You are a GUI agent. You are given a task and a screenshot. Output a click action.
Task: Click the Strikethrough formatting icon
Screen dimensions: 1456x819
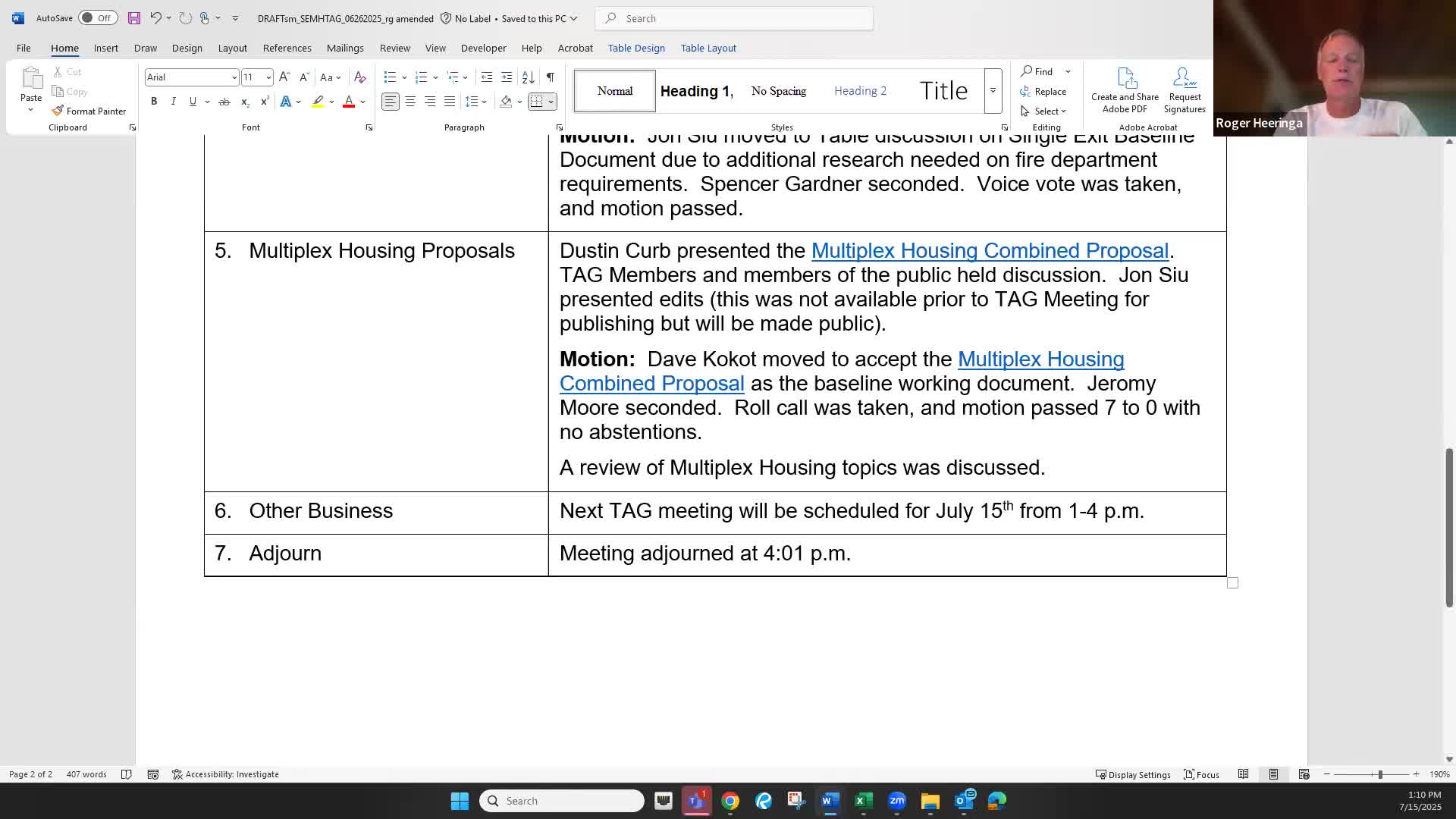point(224,102)
